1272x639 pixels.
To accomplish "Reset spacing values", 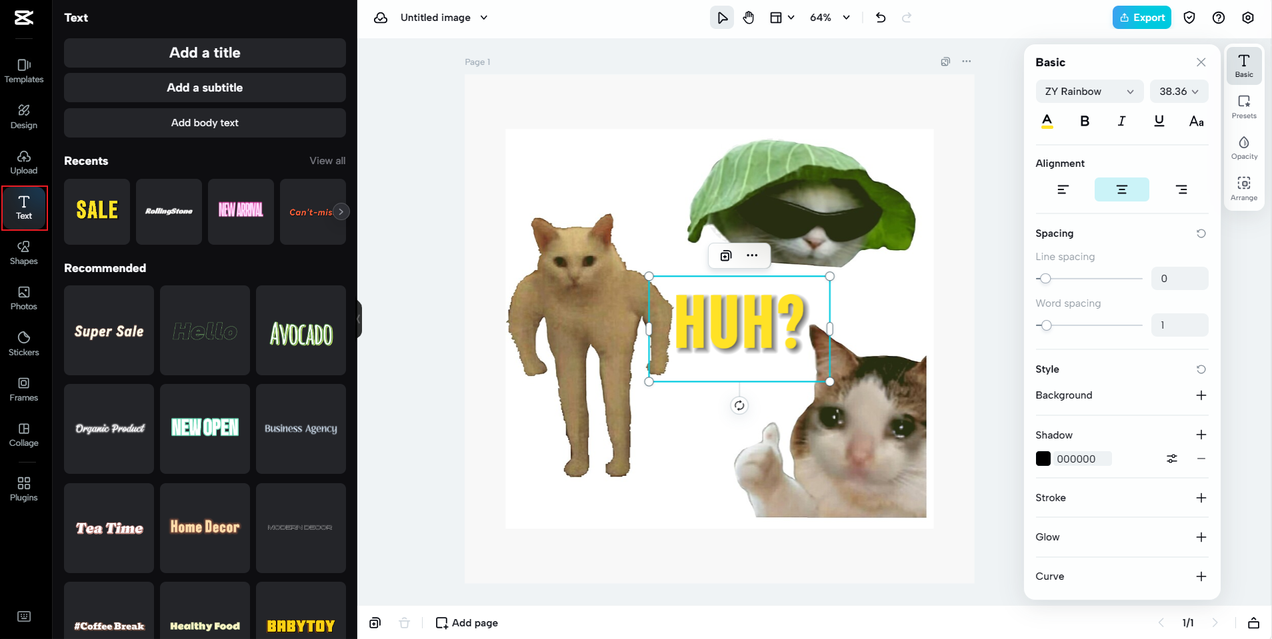I will pyautogui.click(x=1201, y=233).
